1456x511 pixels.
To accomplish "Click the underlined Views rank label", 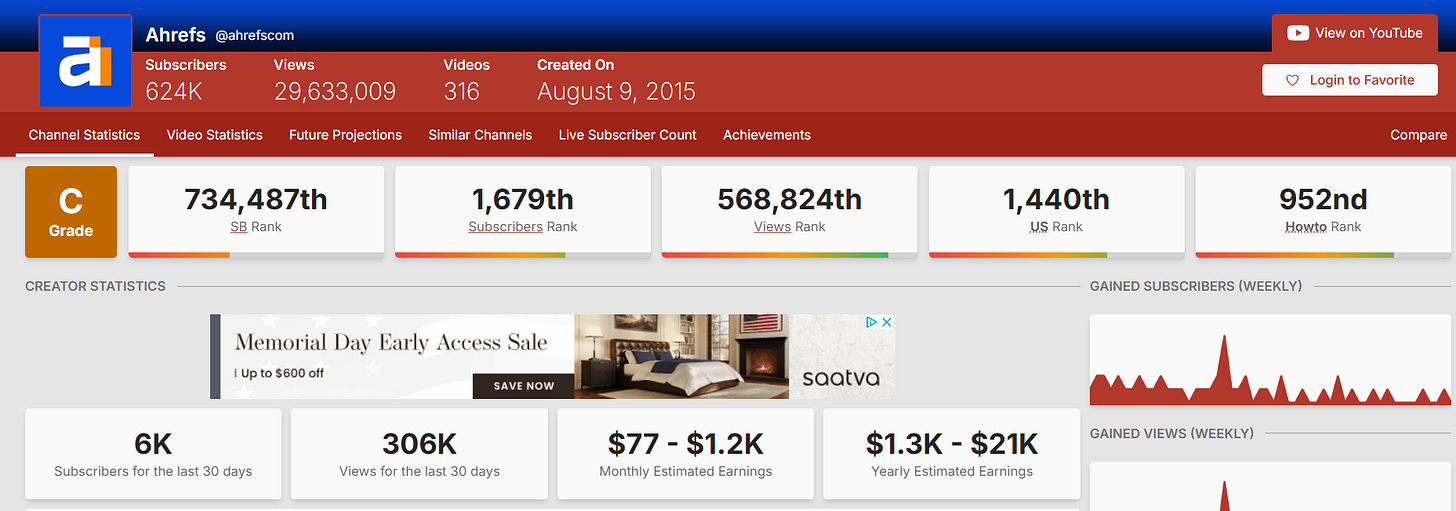I will [x=772, y=227].
